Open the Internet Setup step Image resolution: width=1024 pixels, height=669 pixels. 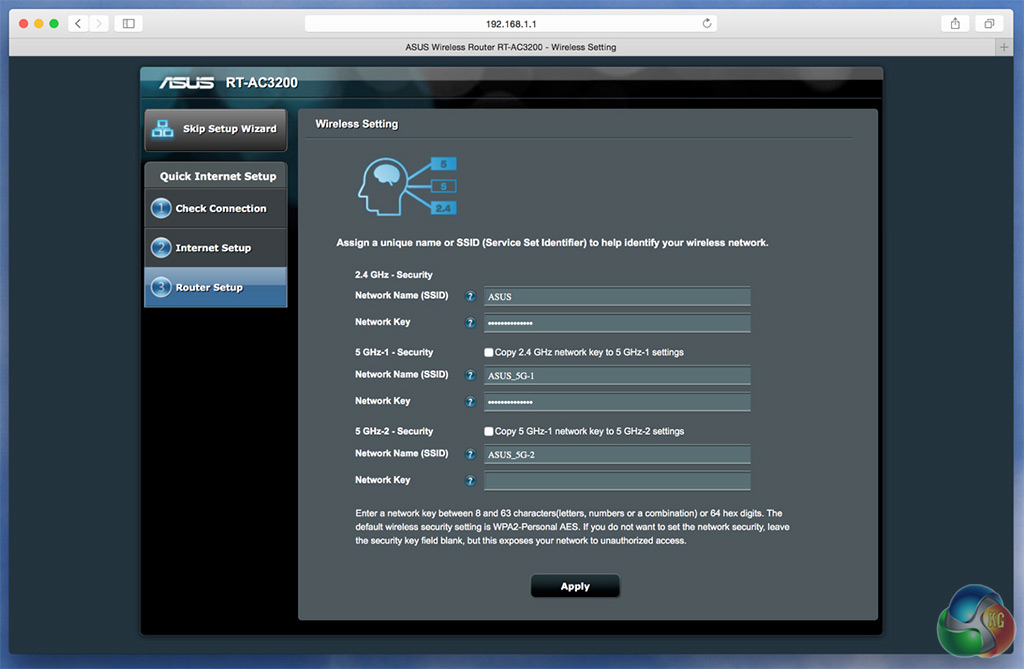click(x=216, y=248)
